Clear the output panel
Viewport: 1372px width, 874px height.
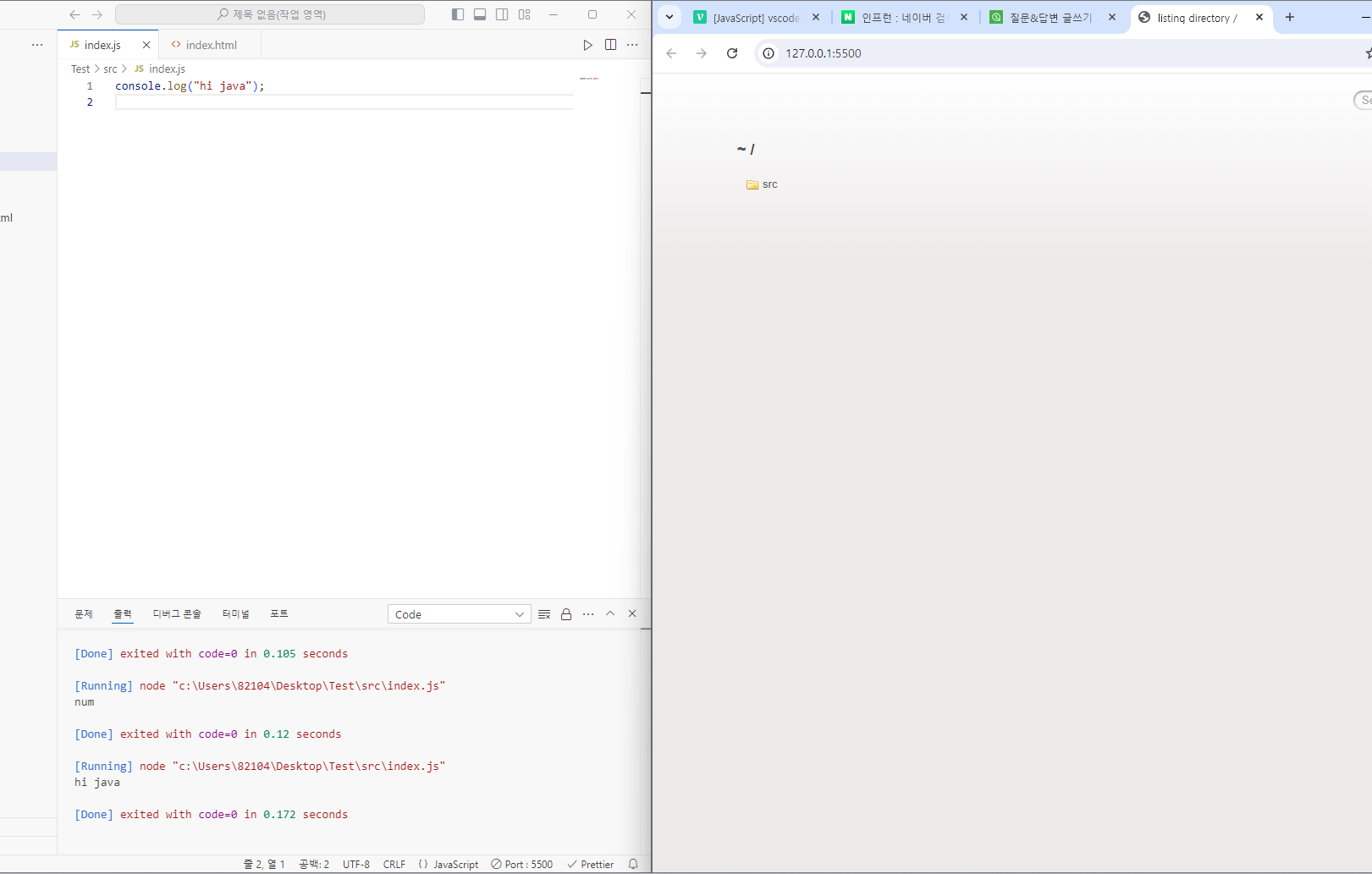544,614
